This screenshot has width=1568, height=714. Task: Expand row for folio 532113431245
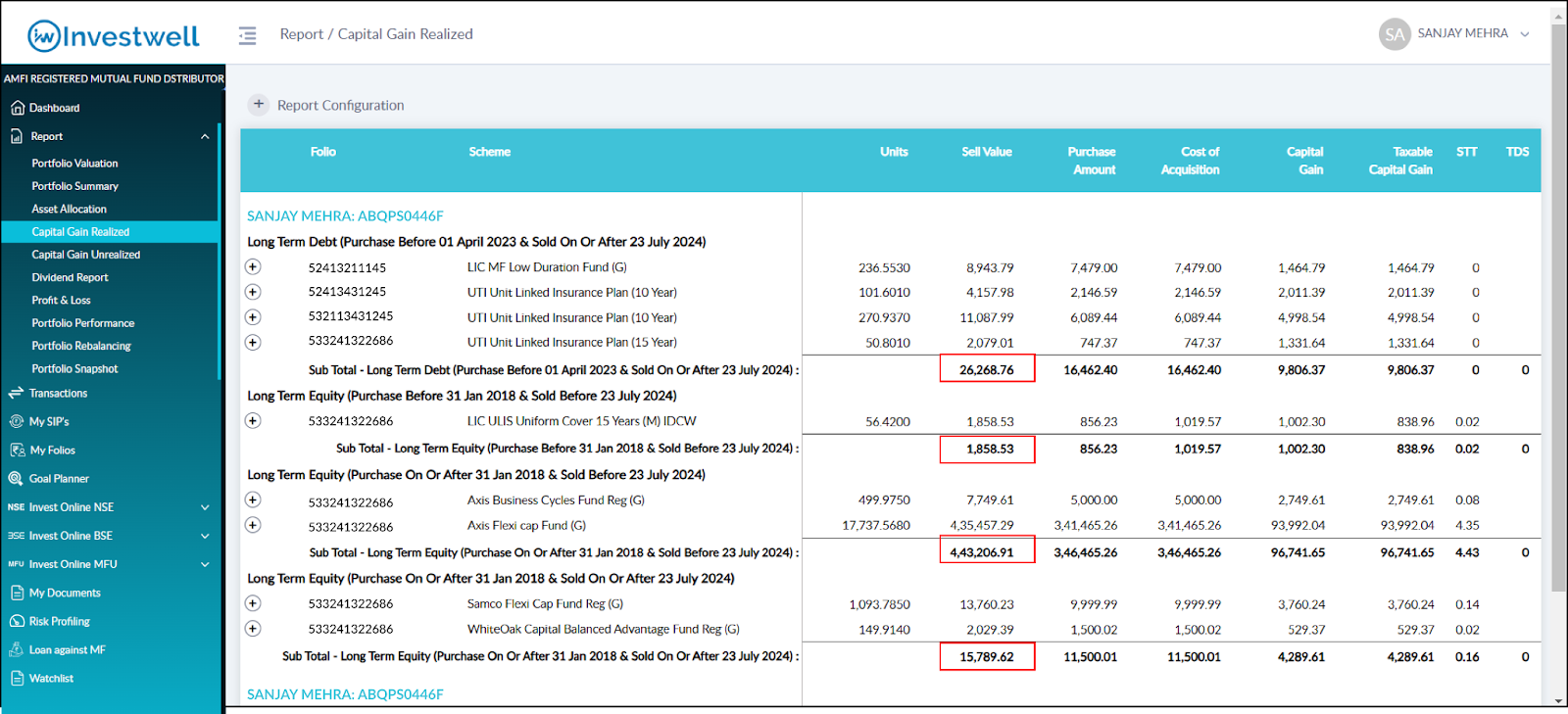pyautogui.click(x=253, y=317)
